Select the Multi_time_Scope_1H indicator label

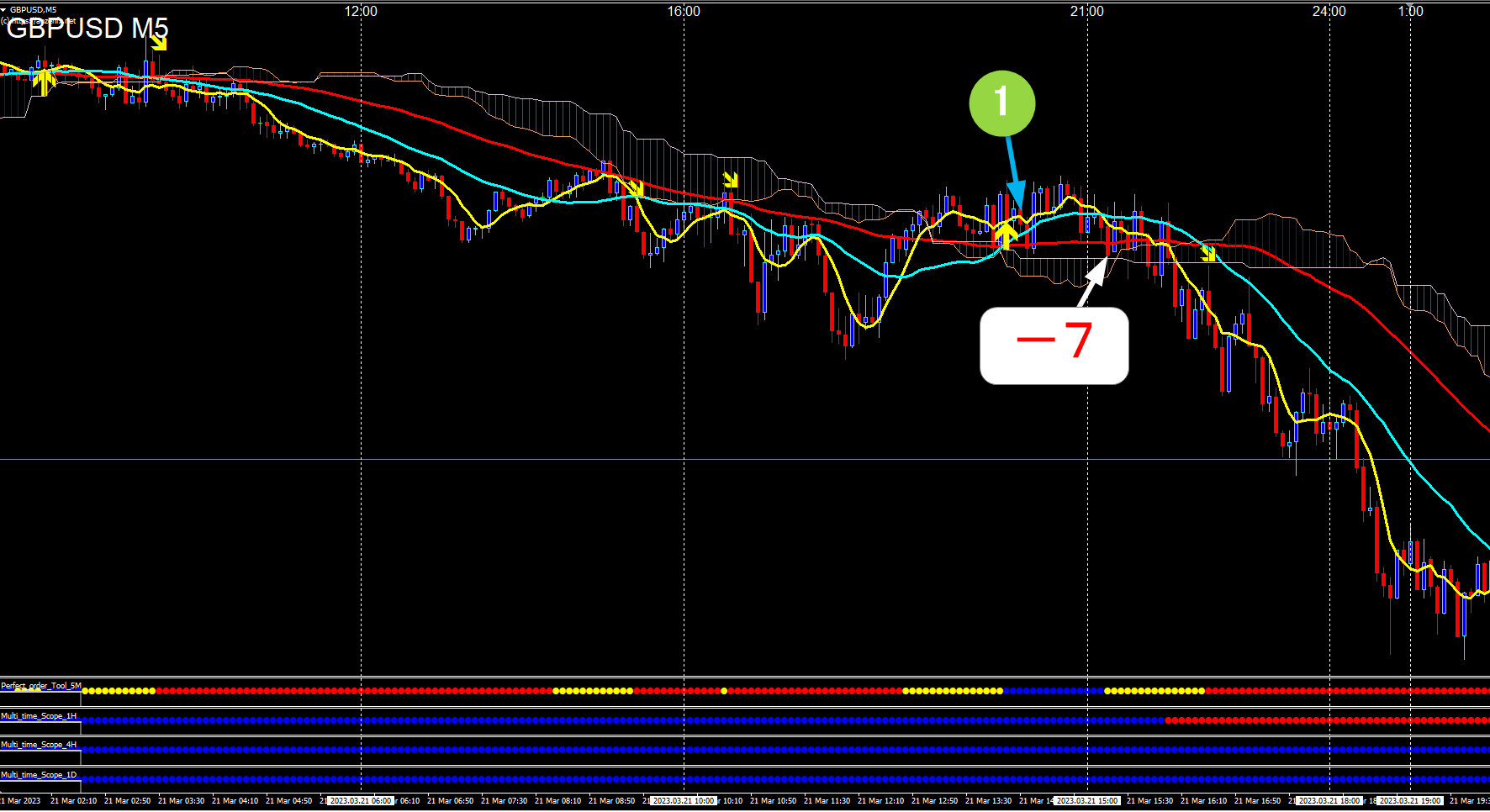coord(39,716)
